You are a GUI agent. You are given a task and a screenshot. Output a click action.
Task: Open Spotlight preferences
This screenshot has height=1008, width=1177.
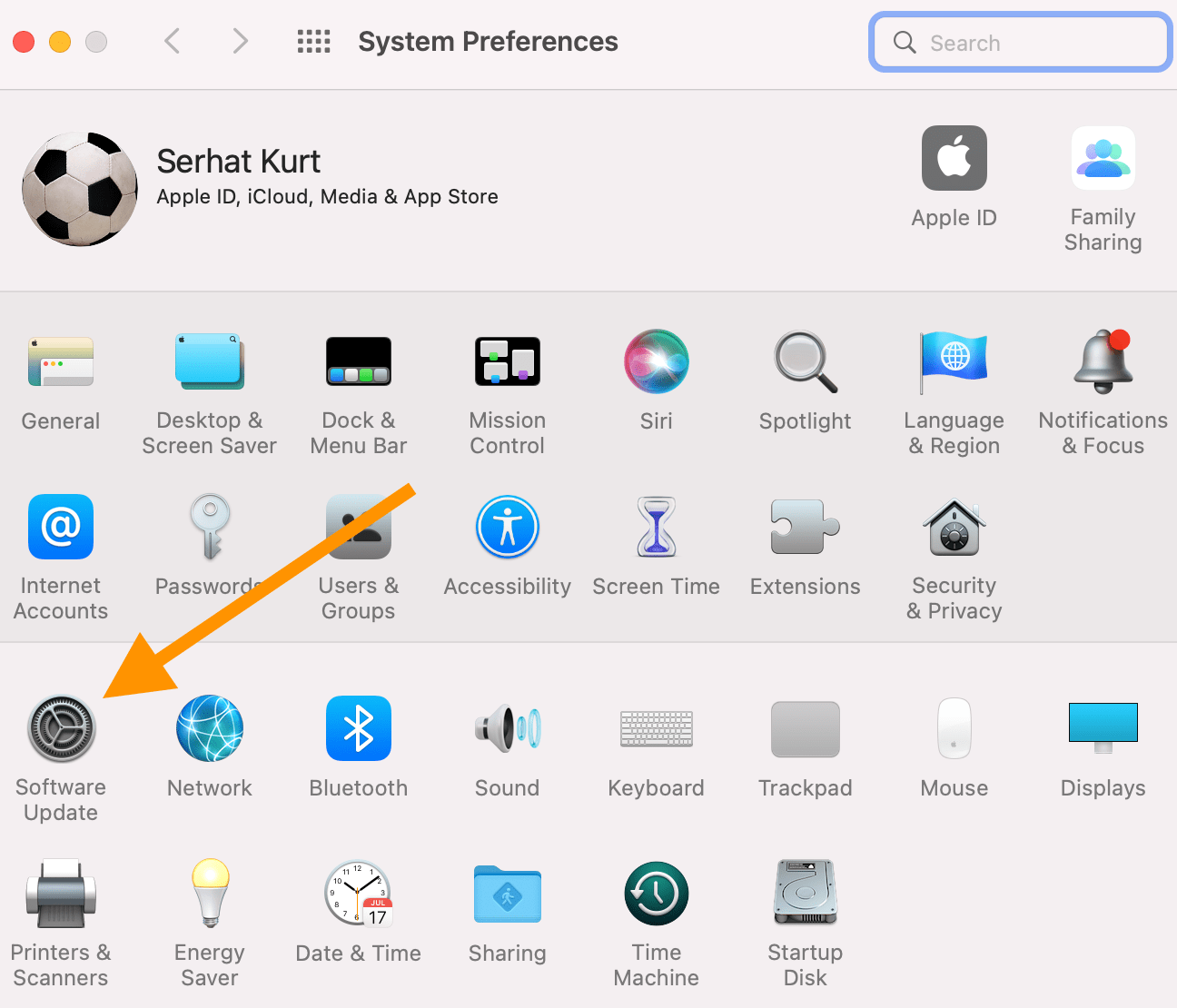[x=806, y=361]
